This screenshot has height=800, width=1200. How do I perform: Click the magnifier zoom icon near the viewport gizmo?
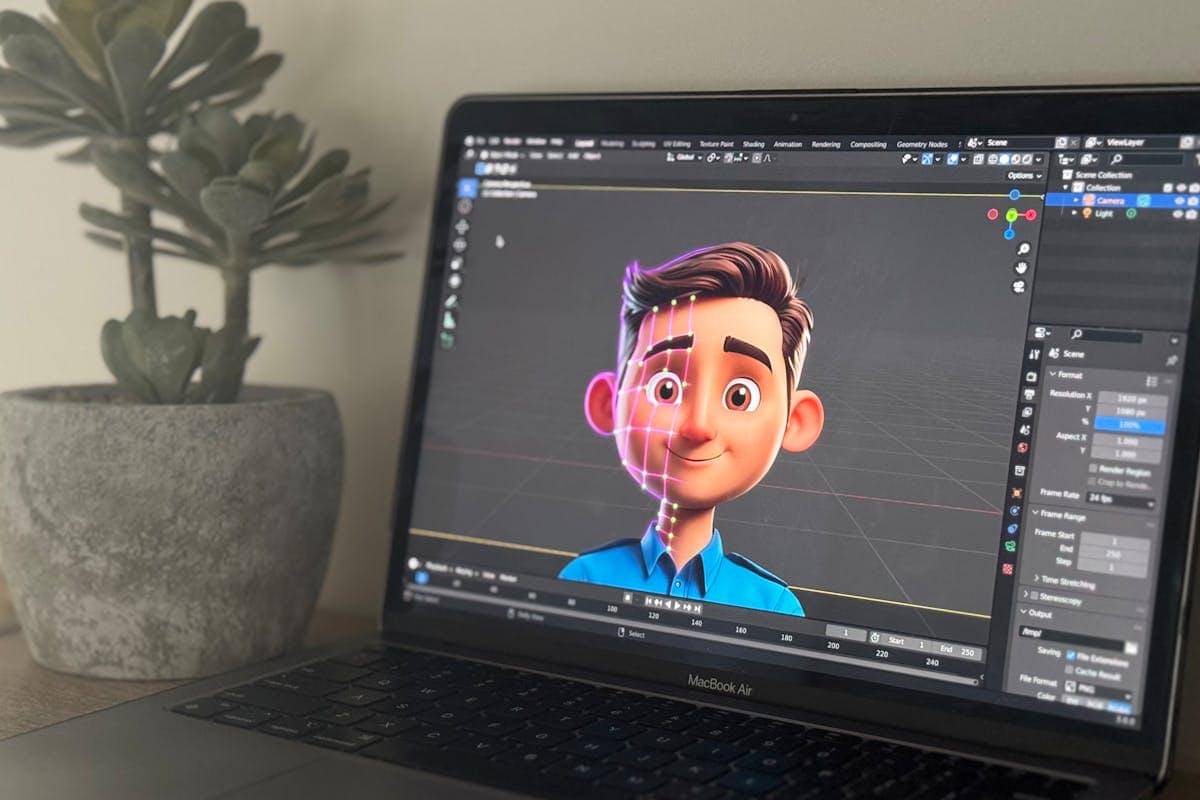pos(1023,248)
